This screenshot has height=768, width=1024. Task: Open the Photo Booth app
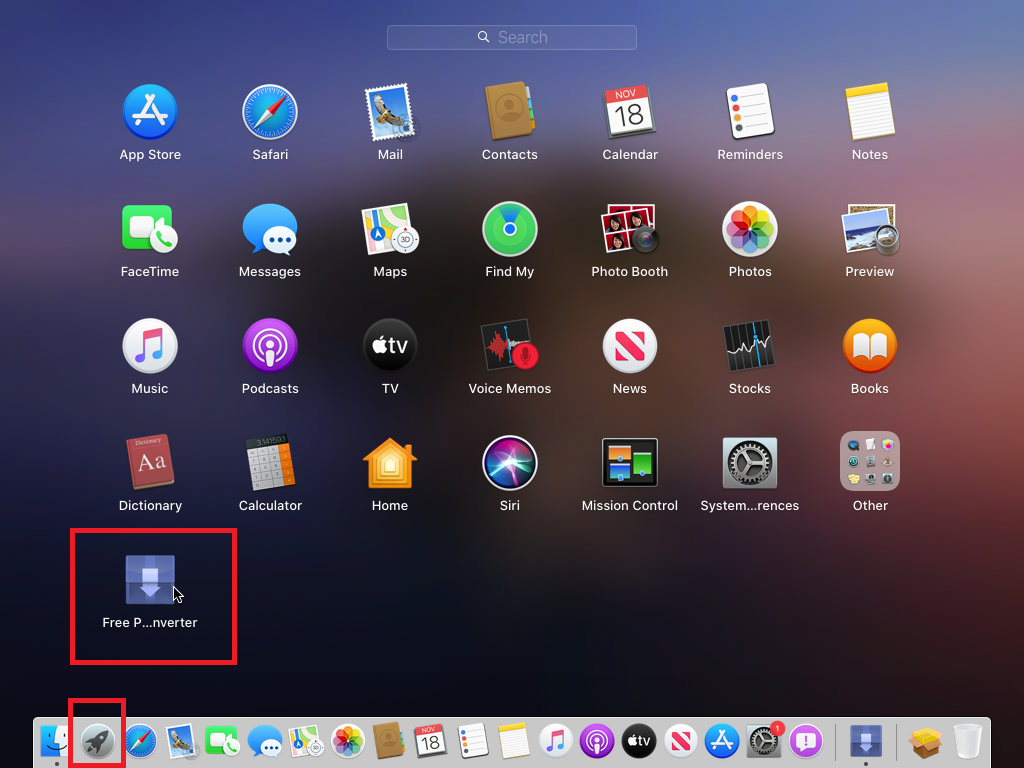pos(630,229)
